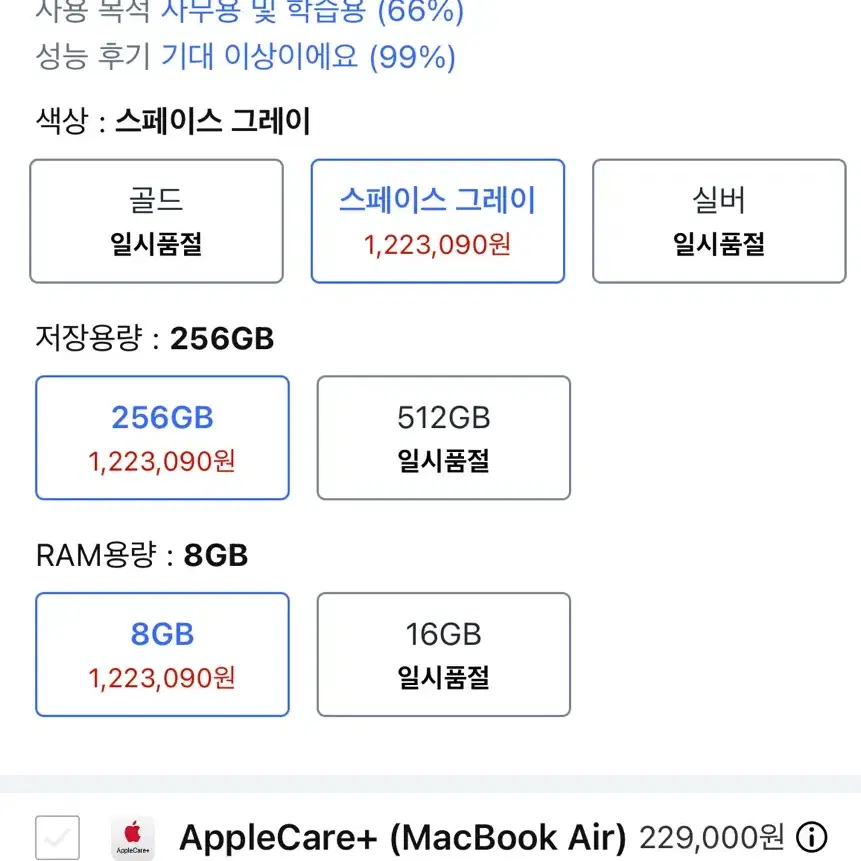861x861 pixels.
Task: Tap the 일시품절 label under 16GB
Action: (x=444, y=677)
